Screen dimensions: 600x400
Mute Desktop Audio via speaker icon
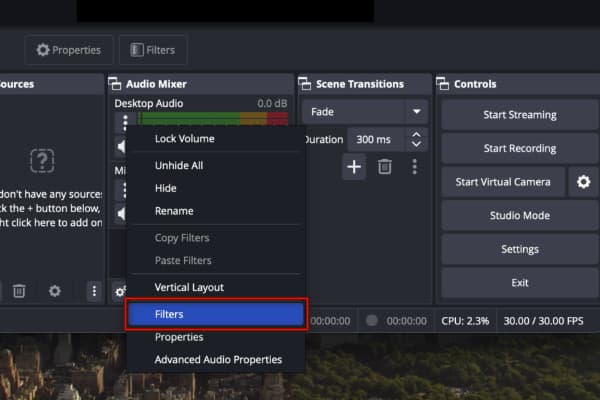(x=121, y=147)
